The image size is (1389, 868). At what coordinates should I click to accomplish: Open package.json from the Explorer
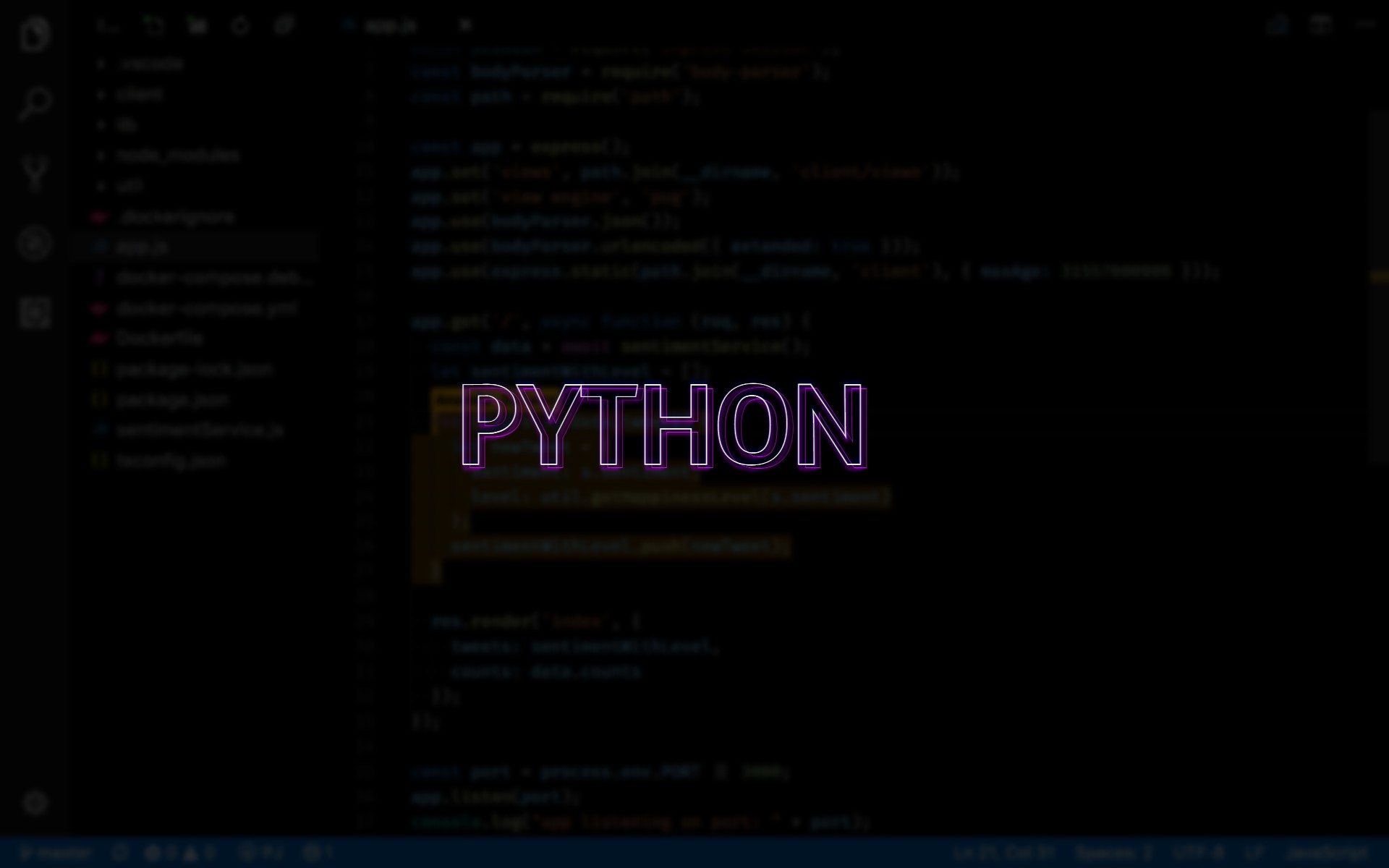172,399
